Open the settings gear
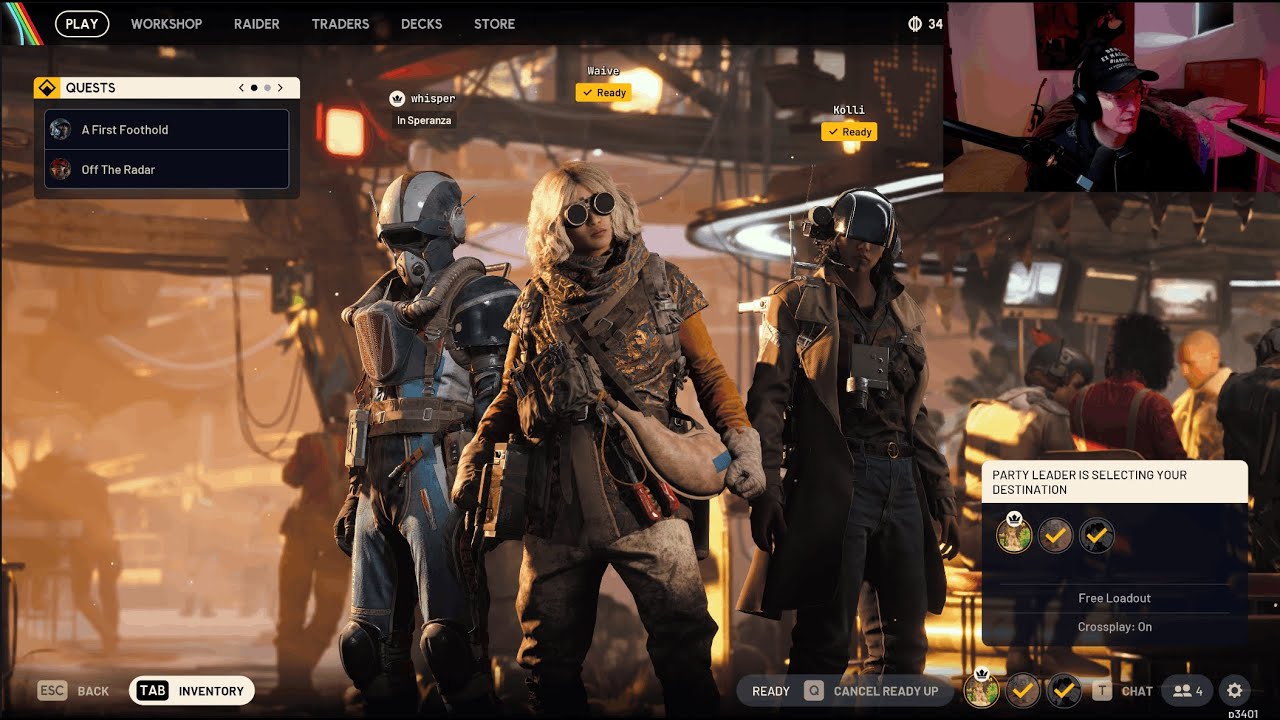Viewport: 1280px width, 720px height. click(x=1235, y=691)
